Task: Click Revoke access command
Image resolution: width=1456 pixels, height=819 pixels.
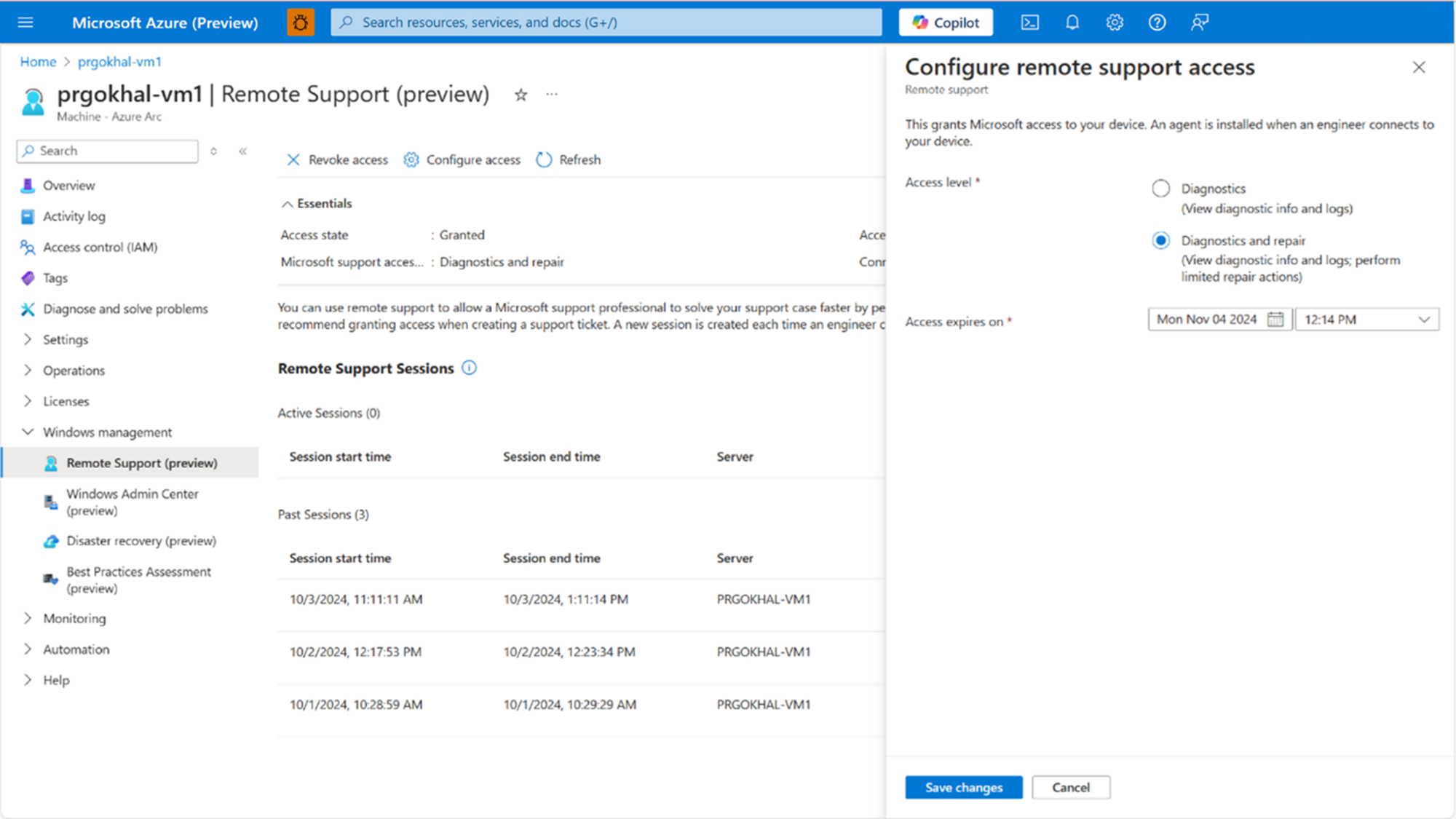Action: click(x=337, y=159)
